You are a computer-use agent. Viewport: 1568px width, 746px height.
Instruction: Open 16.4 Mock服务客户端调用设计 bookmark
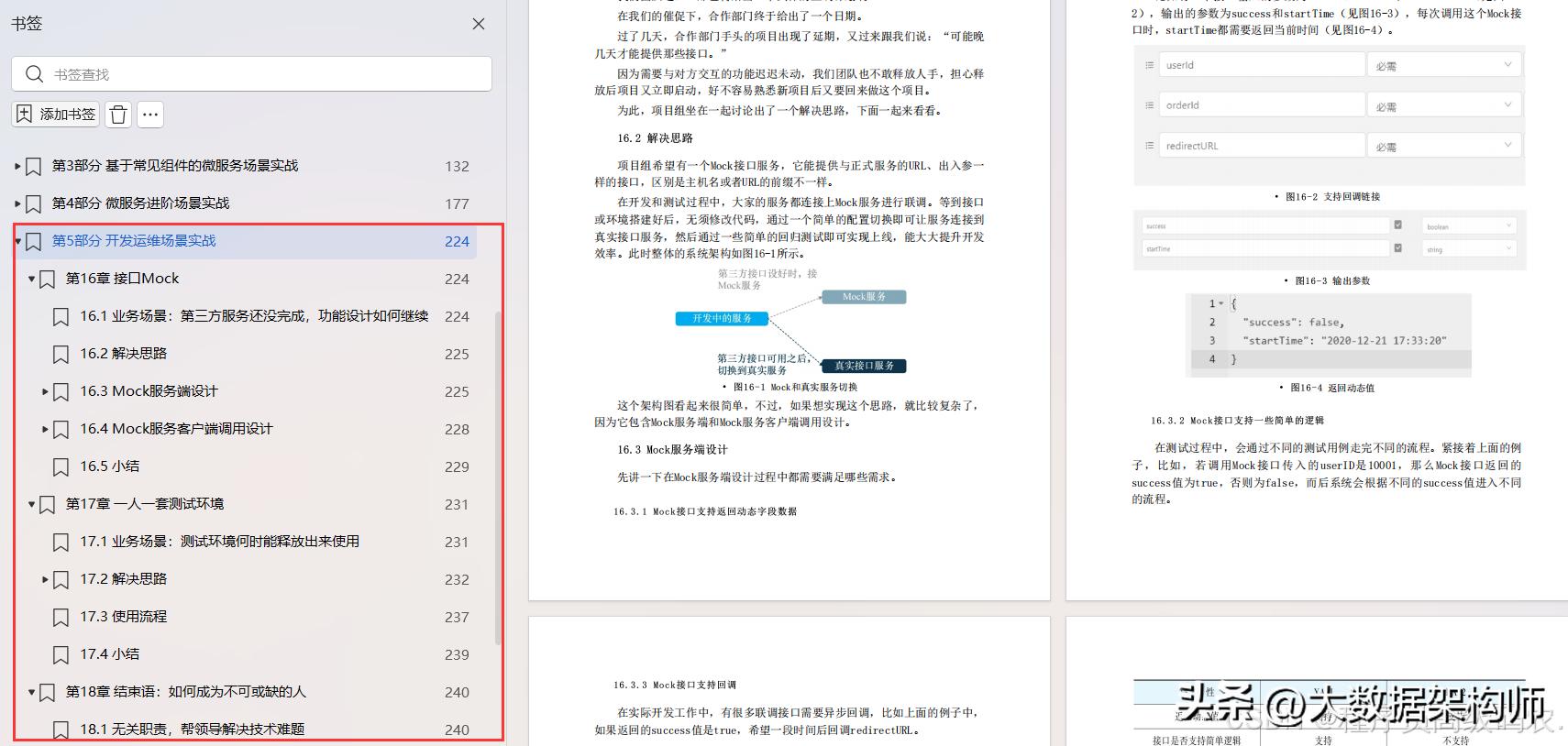pyautogui.click(x=176, y=429)
